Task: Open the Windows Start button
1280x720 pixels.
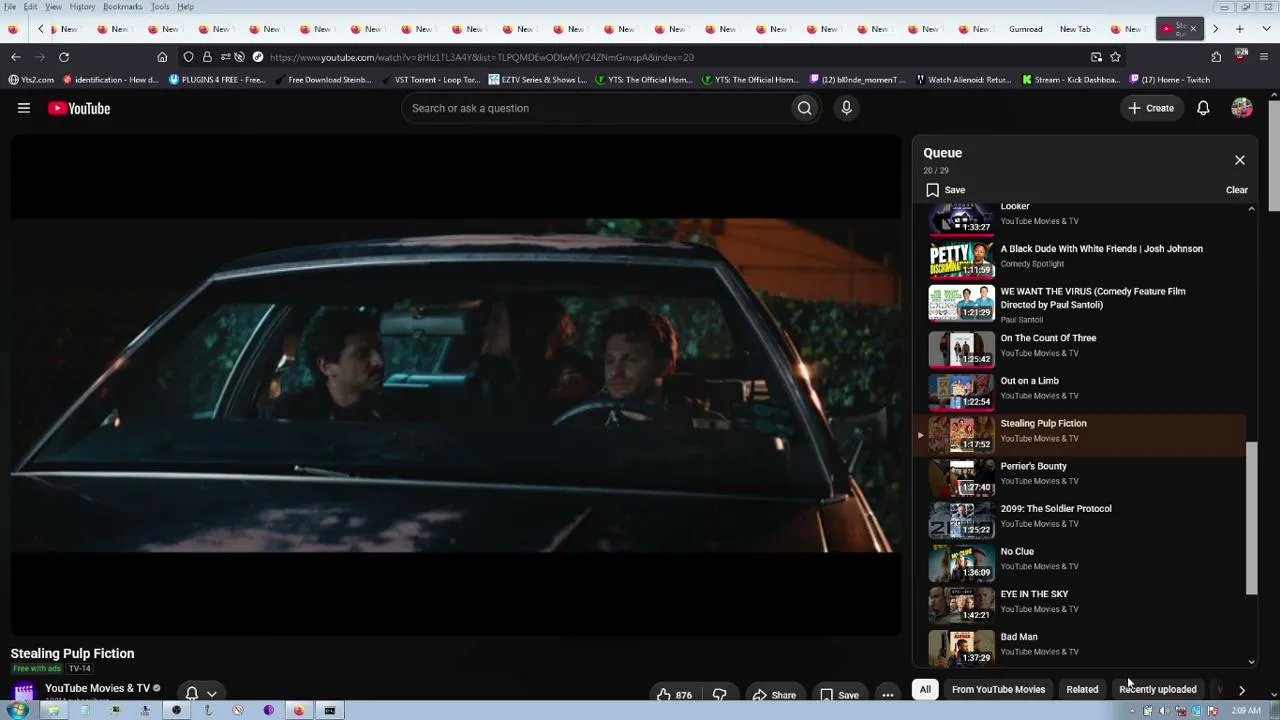Action: point(17,710)
